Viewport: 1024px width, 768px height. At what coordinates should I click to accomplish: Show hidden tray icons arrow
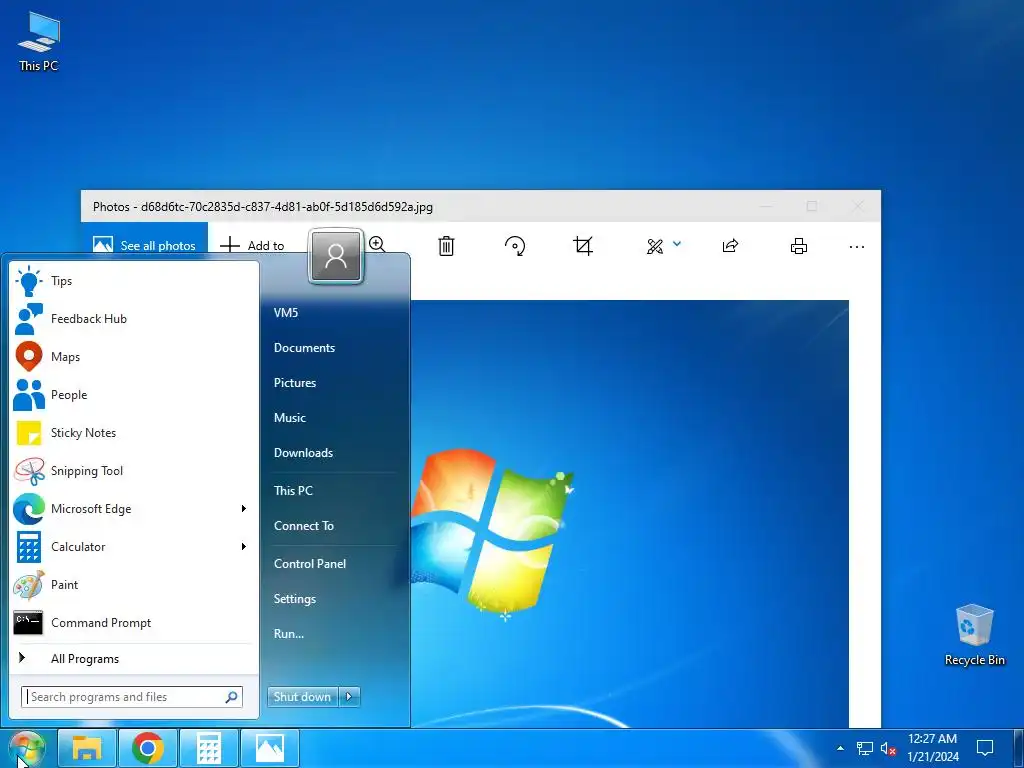[x=840, y=748]
